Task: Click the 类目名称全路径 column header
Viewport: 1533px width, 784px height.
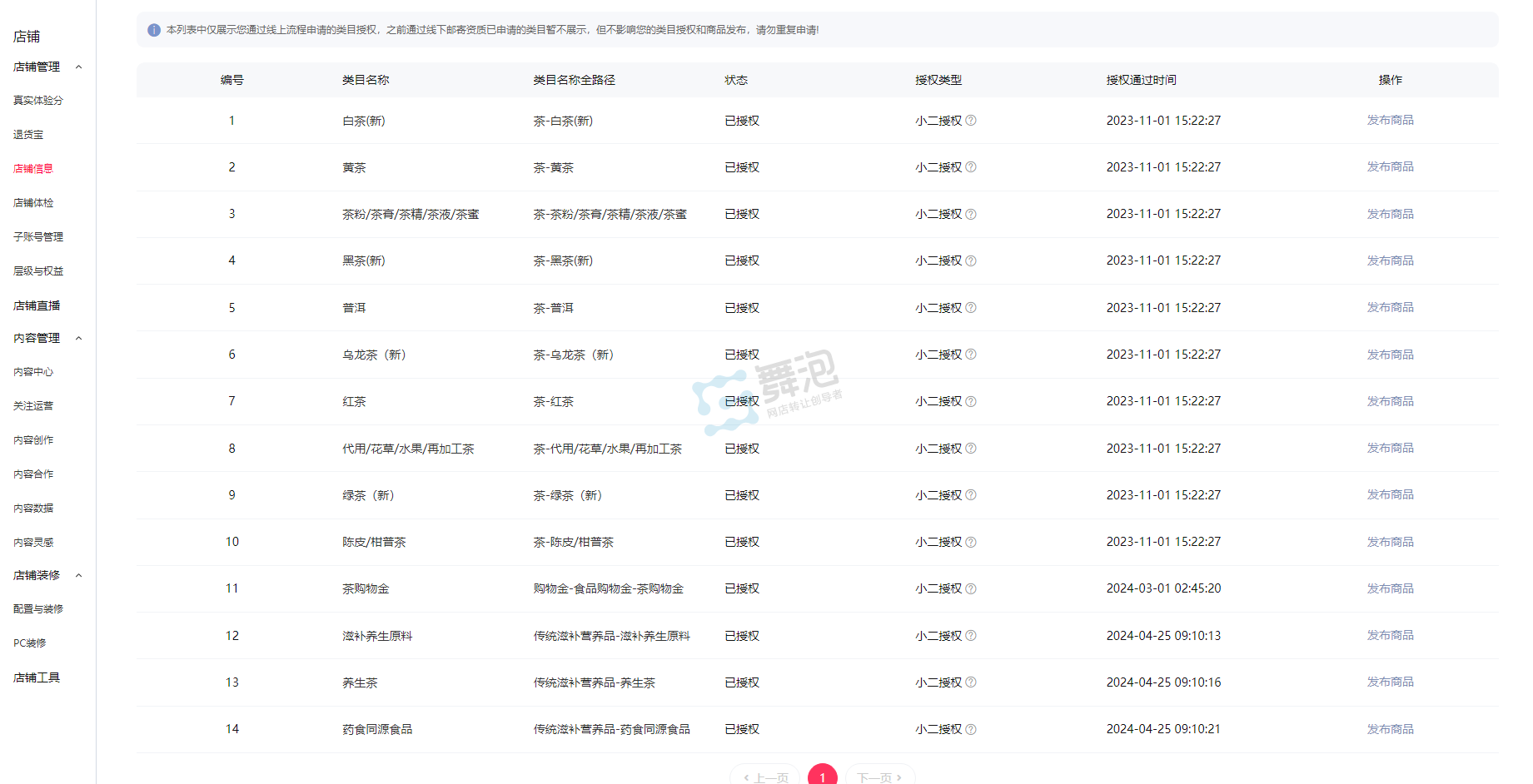Action: tap(575, 80)
